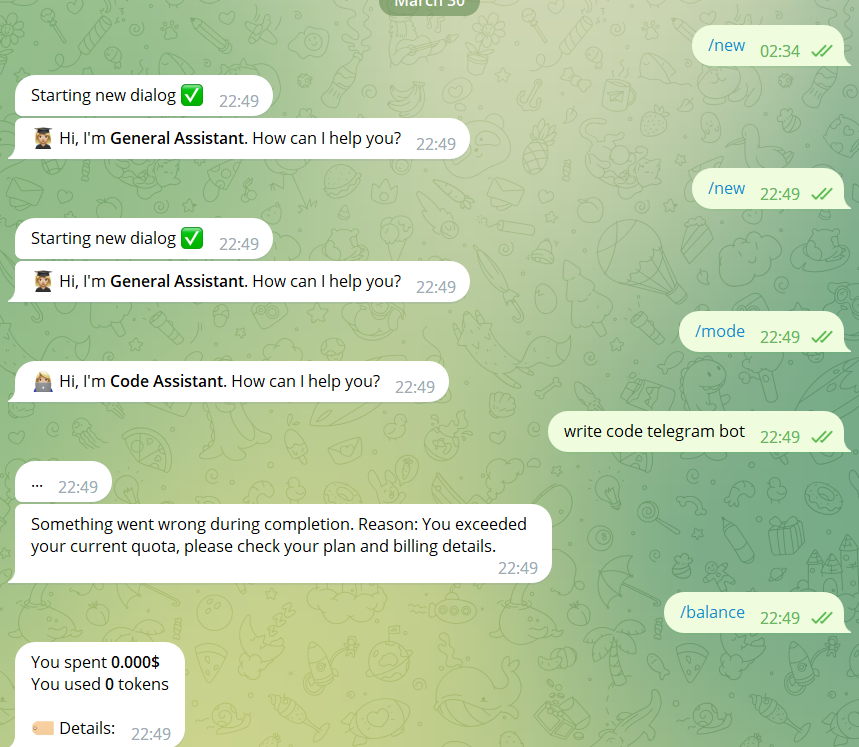The image size is (859, 747).
Task: Click the /mode command link
Action: point(719,331)
